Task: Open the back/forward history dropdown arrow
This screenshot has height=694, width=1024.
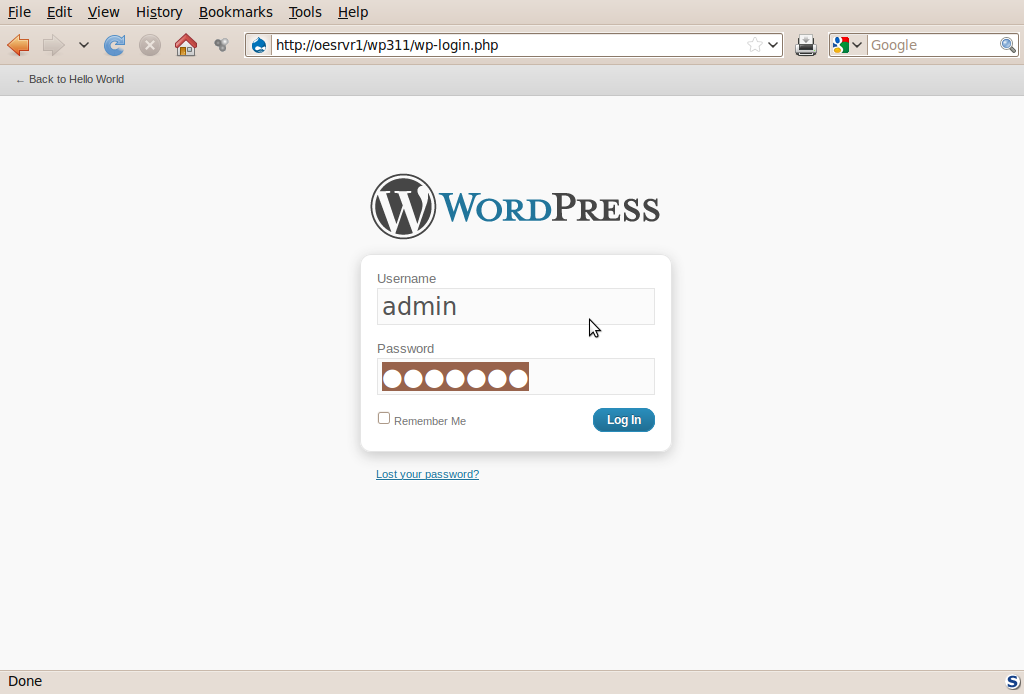Action: point(84,45)
